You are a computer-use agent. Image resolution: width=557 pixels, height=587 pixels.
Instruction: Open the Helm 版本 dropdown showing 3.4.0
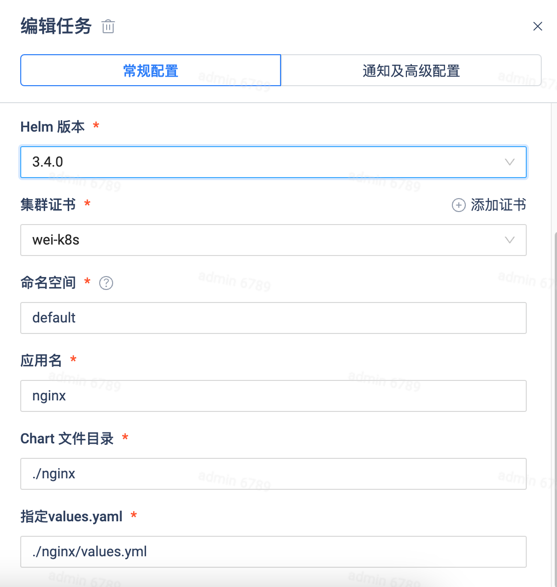click(x=273, y=162)
